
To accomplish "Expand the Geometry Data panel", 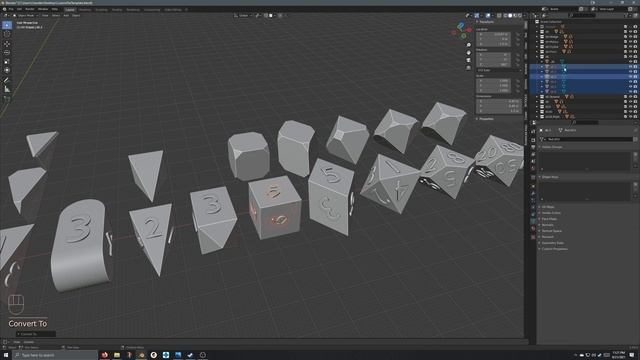I will (552, 243).
